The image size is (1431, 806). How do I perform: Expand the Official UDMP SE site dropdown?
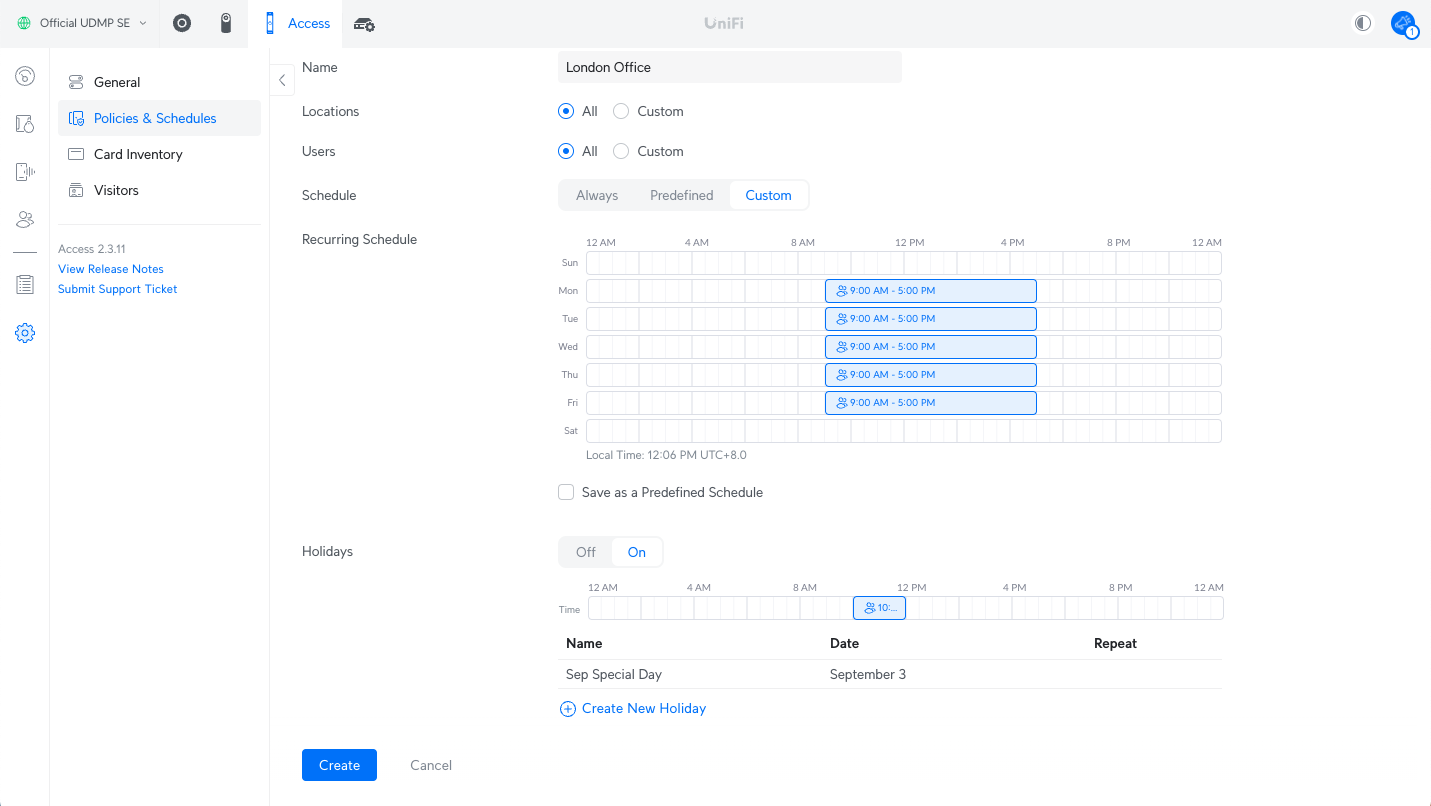[82, 23]
